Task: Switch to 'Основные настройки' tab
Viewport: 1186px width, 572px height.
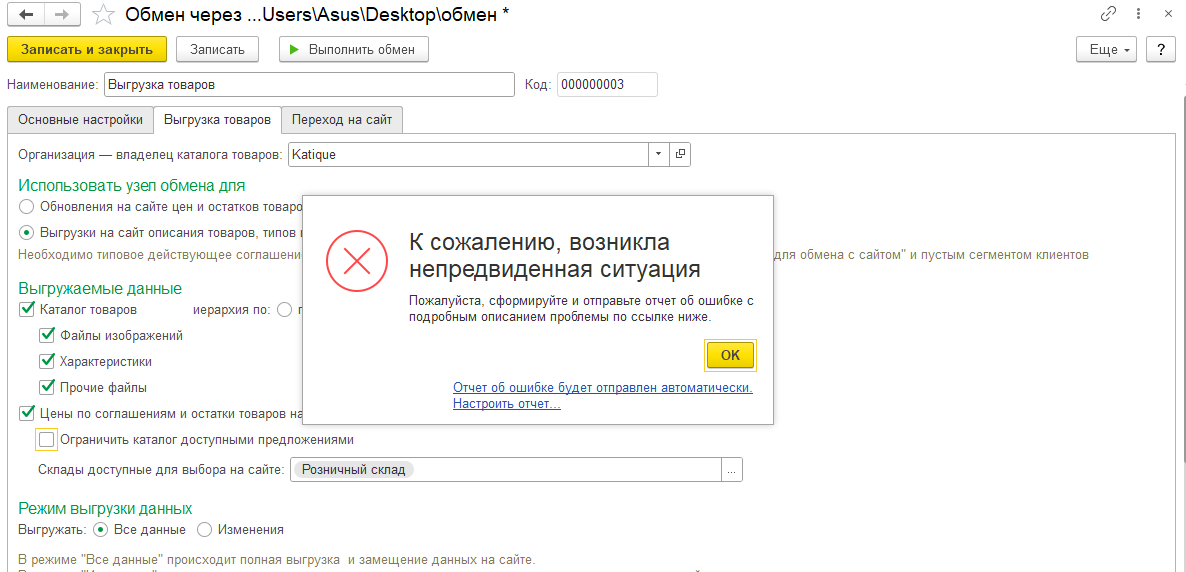Action: [80, 120]
